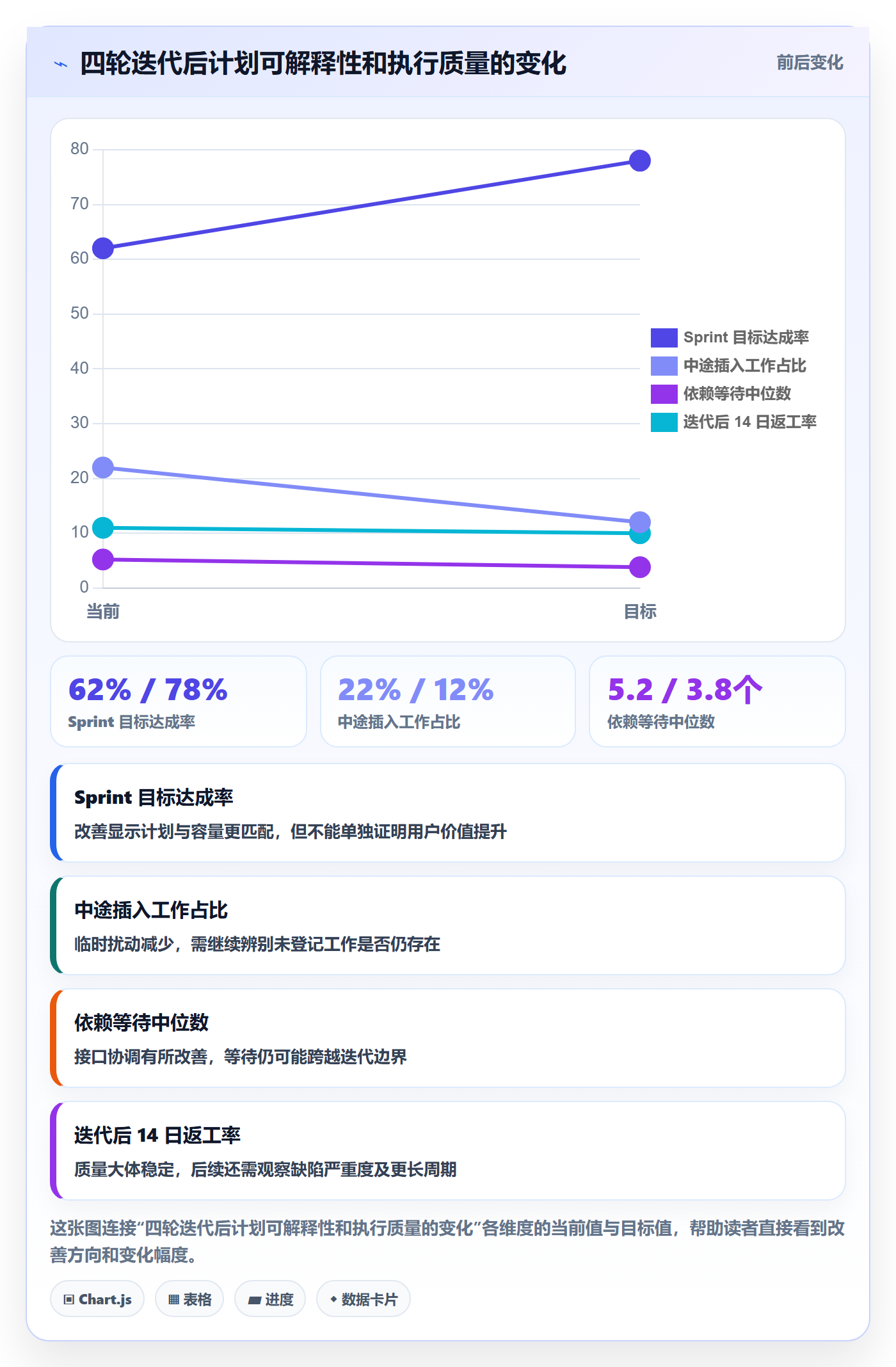Click 迭代后返工率 current cyan data point
896x1367 pixels.
[x=103, y=528]
